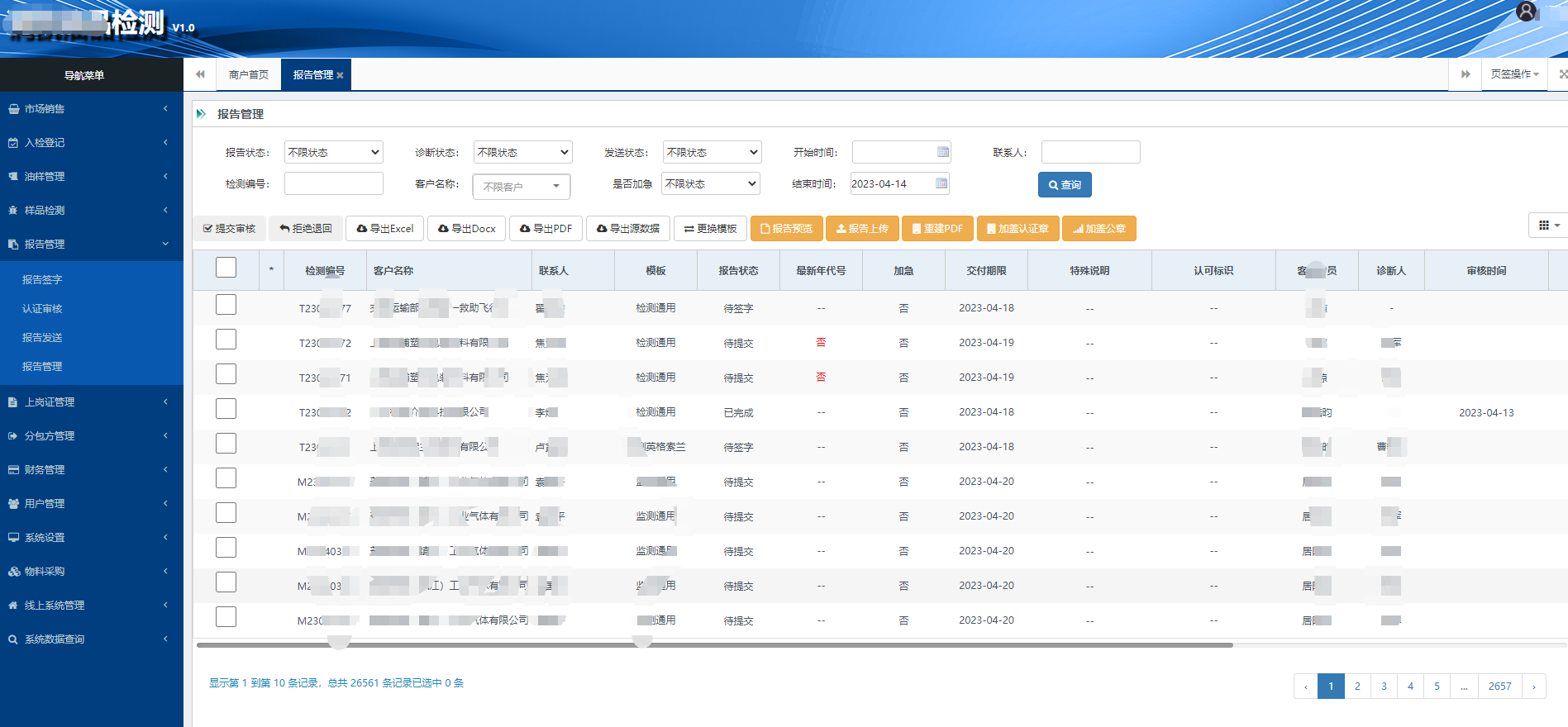Open the 报告状态 dropdown

(x=334, y=152)
